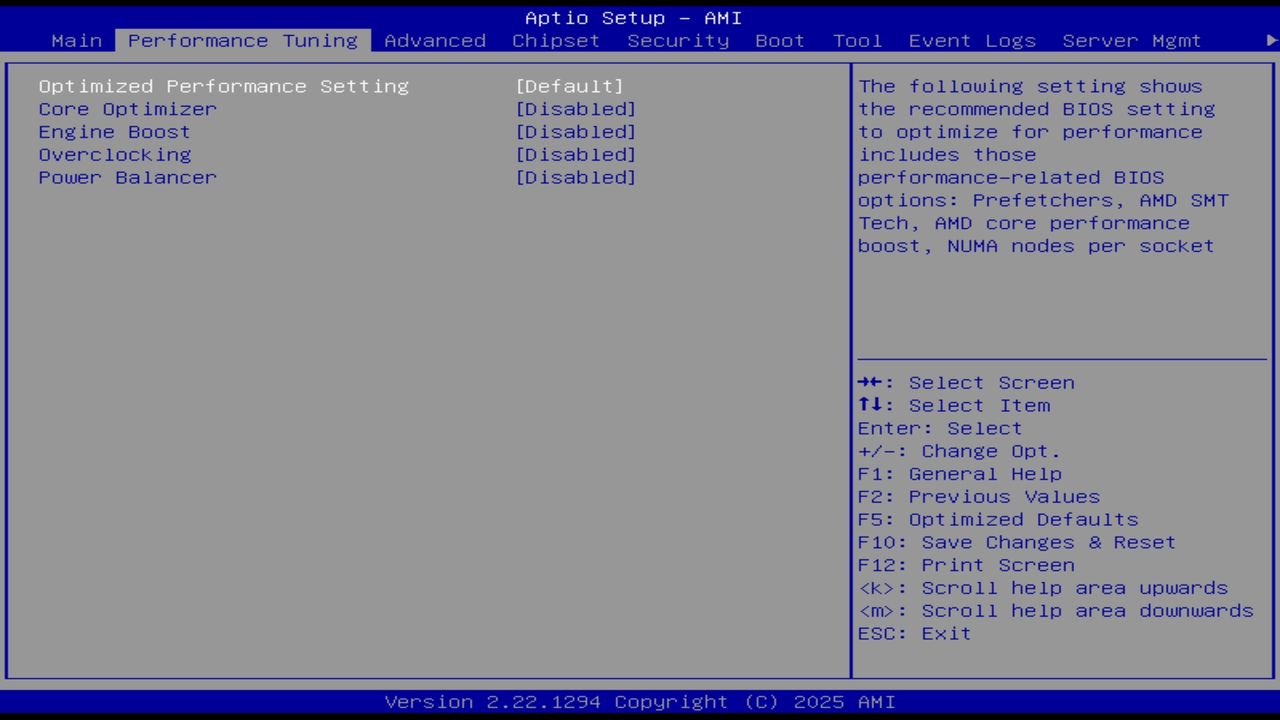1280x720 pixels.
Task: Enable the Overclocking option
Action: click(x=576, y=155)
